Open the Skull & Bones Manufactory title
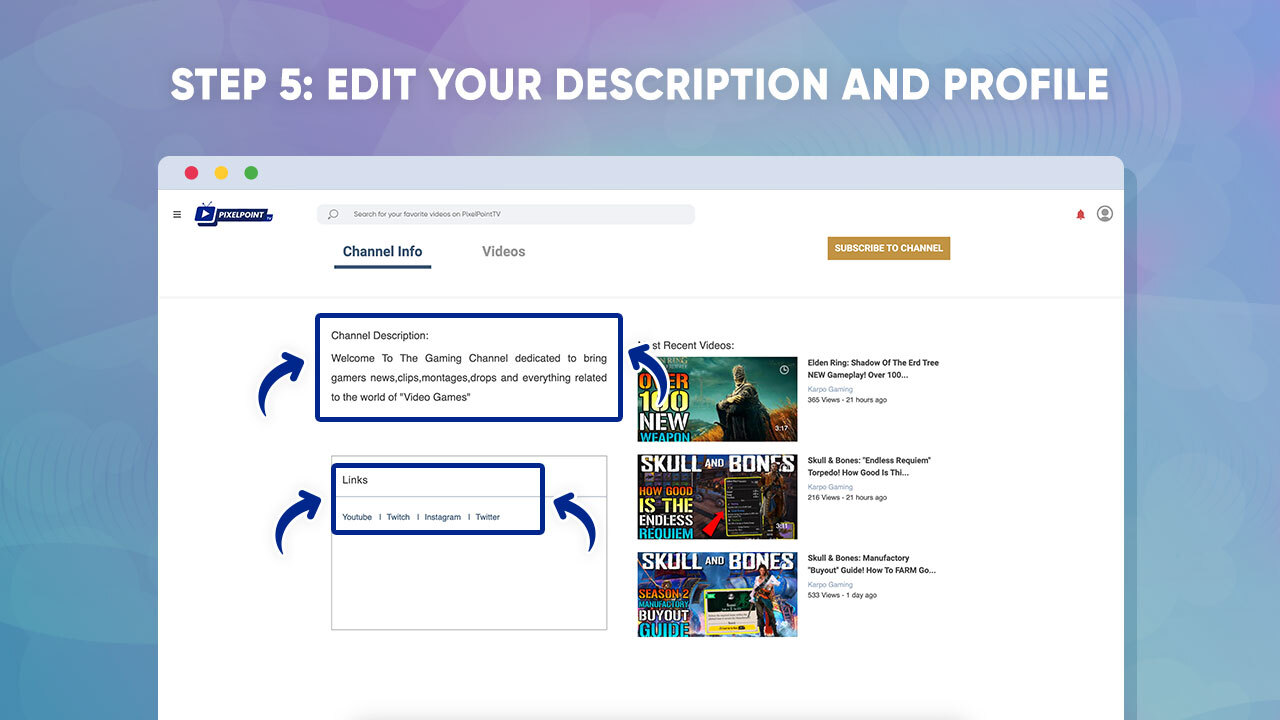Viewport: 1280px width, 720px height. click(872, 564)
